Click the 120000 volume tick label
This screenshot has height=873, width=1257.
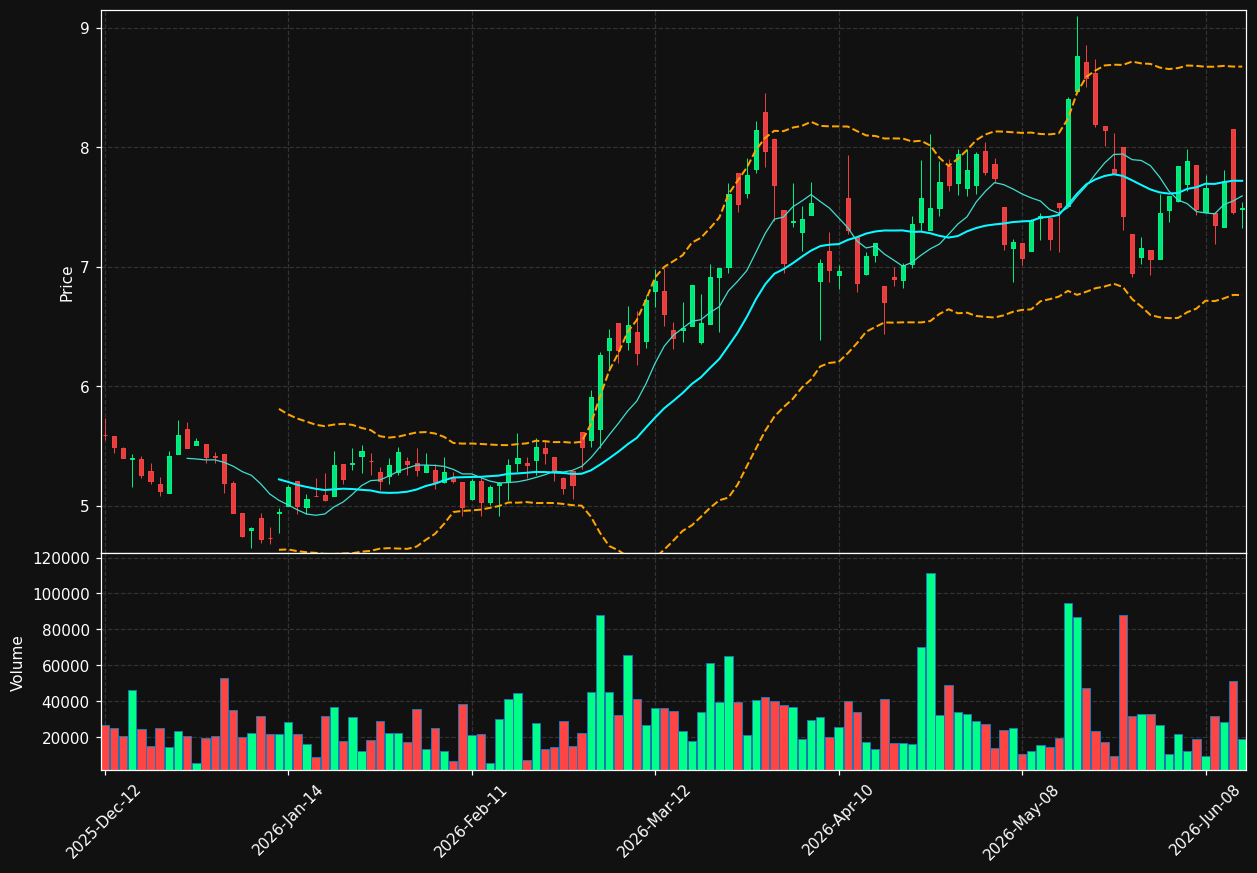coord(62,558)
